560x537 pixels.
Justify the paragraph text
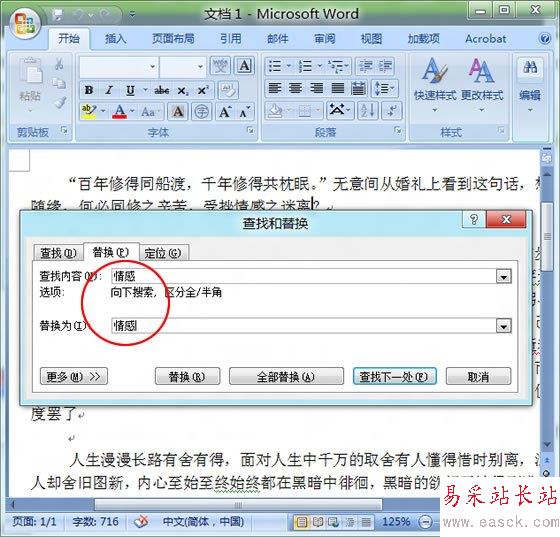(x=338, y=88)
